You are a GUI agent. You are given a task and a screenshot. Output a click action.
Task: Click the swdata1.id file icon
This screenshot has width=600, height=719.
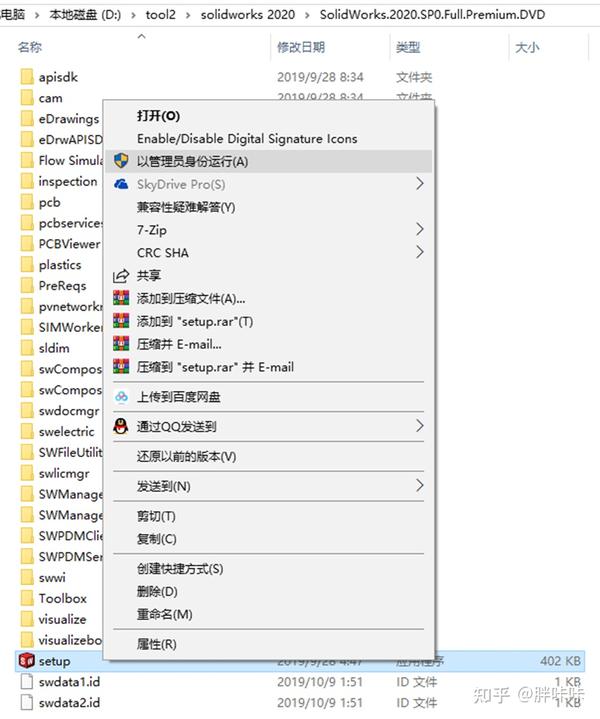click(x=28, y=682)
